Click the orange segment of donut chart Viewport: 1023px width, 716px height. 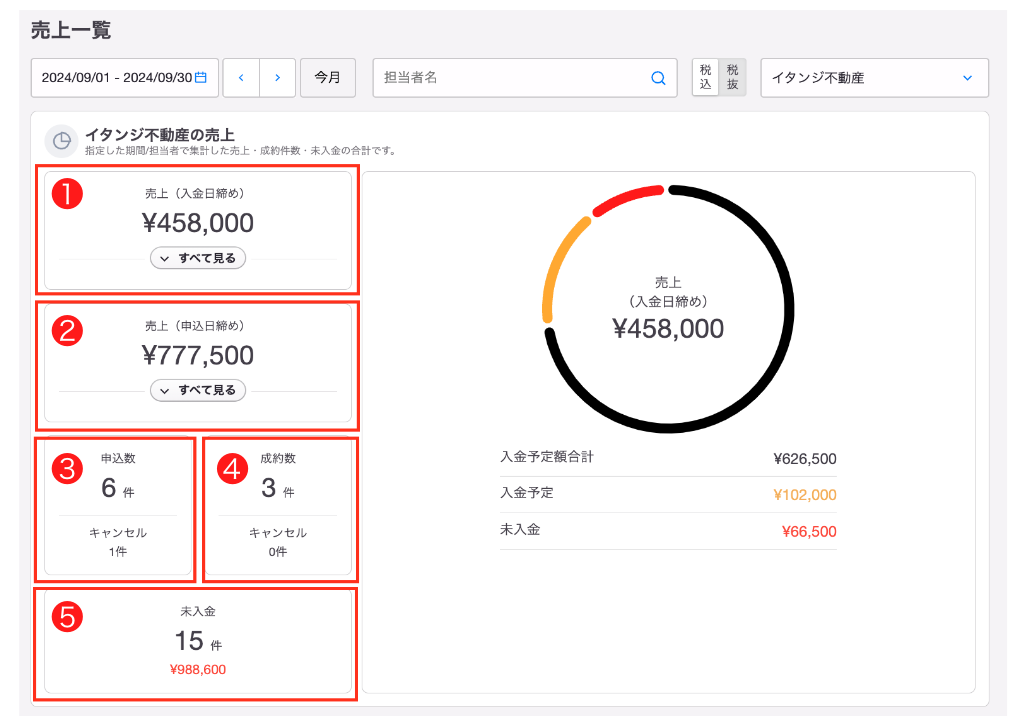pos(559,264)
